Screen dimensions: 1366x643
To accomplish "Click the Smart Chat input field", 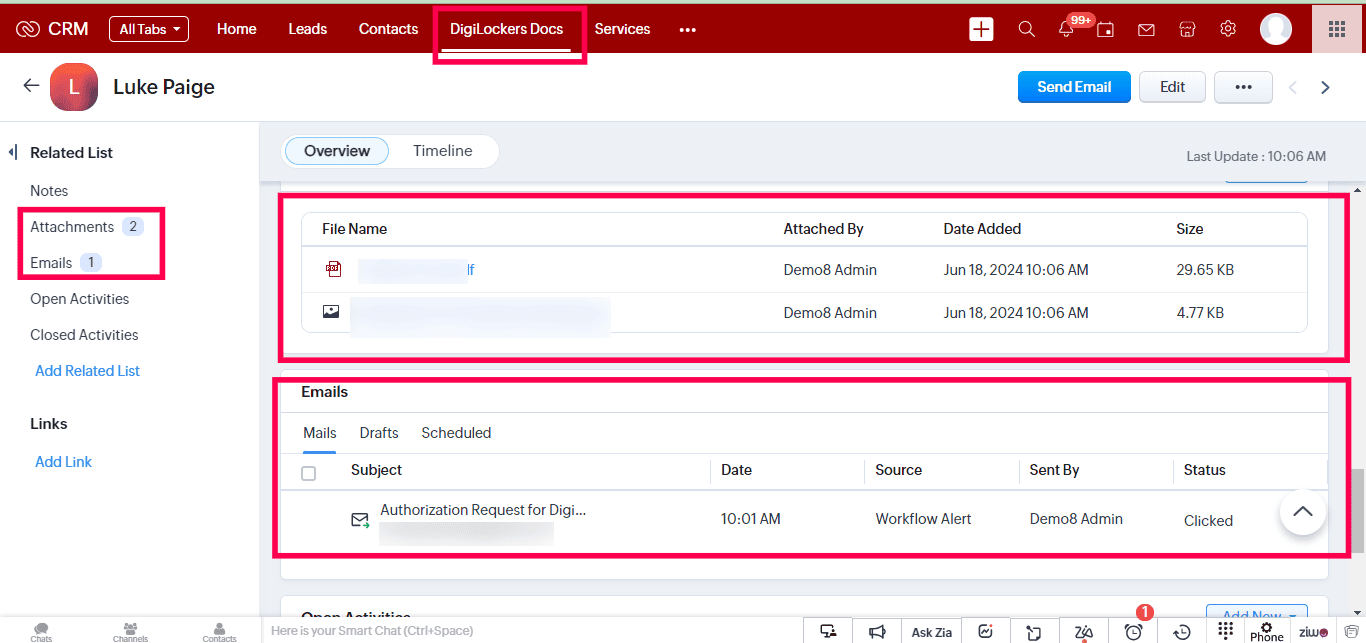I will 532,631.
